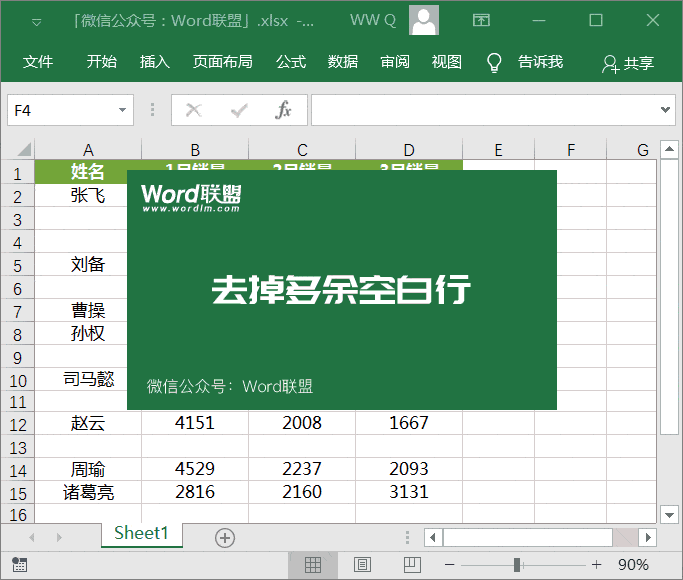The height and width of the screenshot is (580, 683).
Task: Click cell containing 张飞
Action: 88,195
